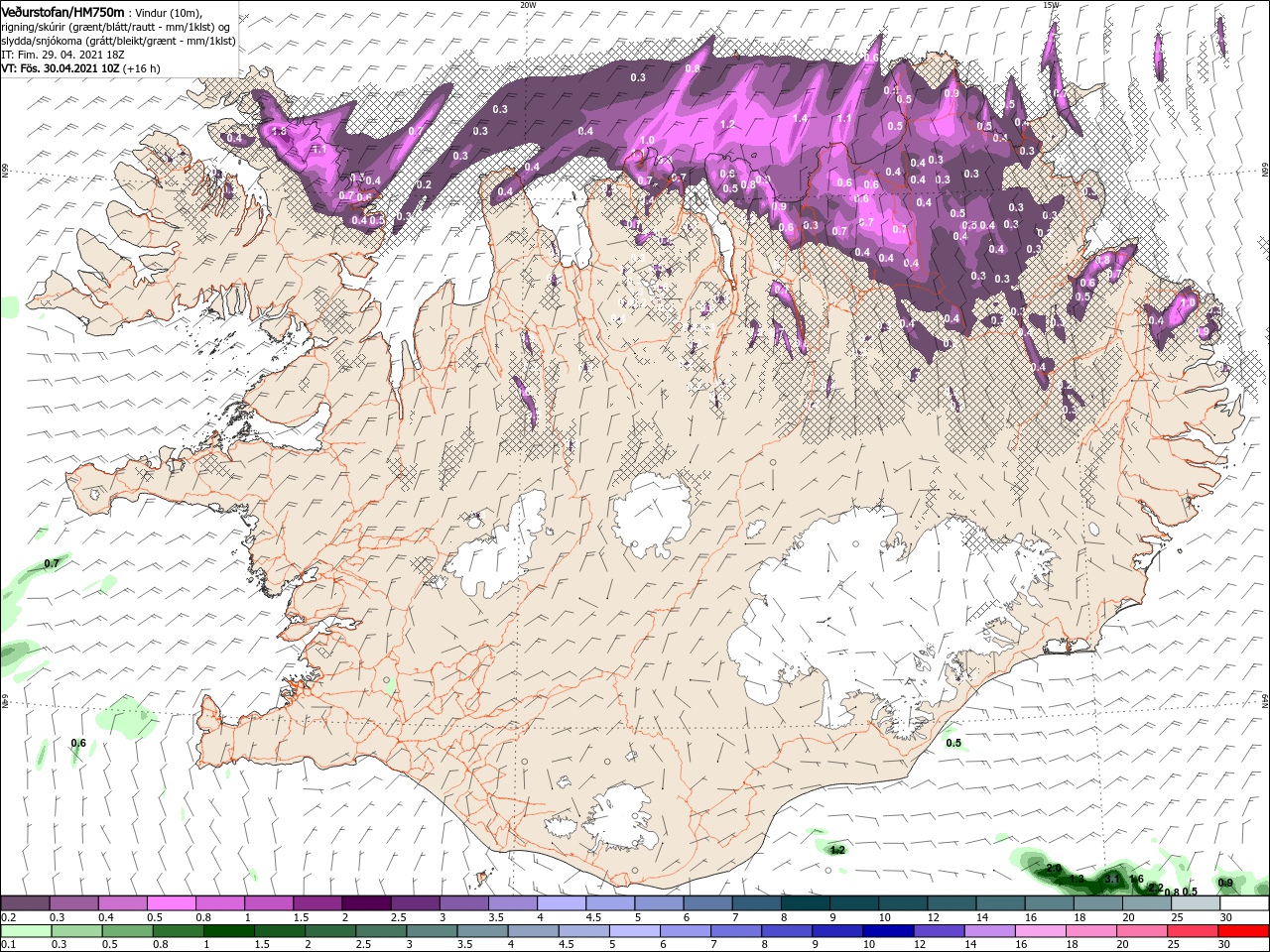Pick the bright magenta swatch above the 0.5 label in the upper legend
Image resolution: width=1270 pixels, height=952 pixels.
(171, 903)
